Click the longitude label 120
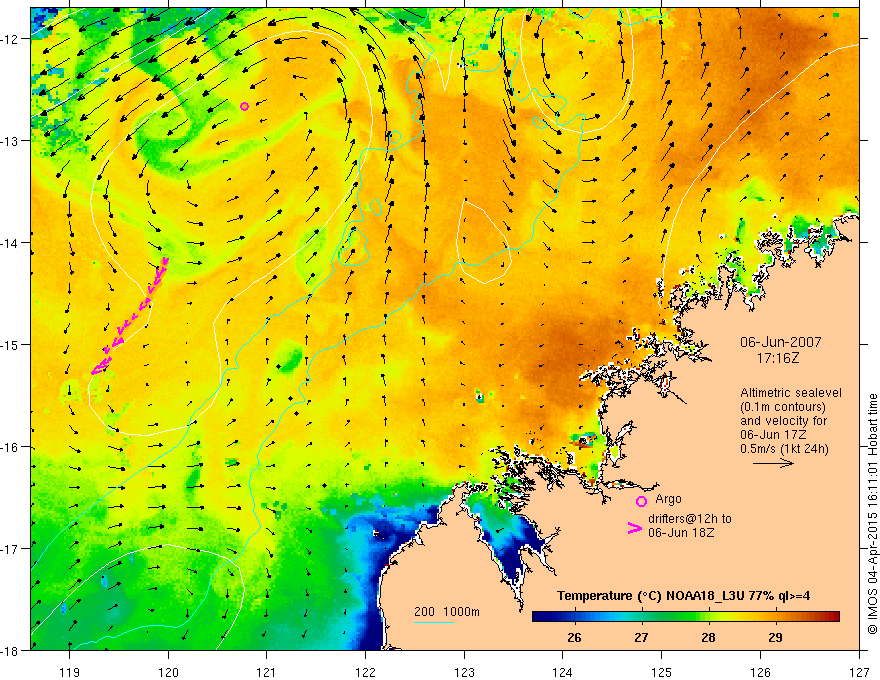The width and height of the screenshot is (880, 680). 168,672
